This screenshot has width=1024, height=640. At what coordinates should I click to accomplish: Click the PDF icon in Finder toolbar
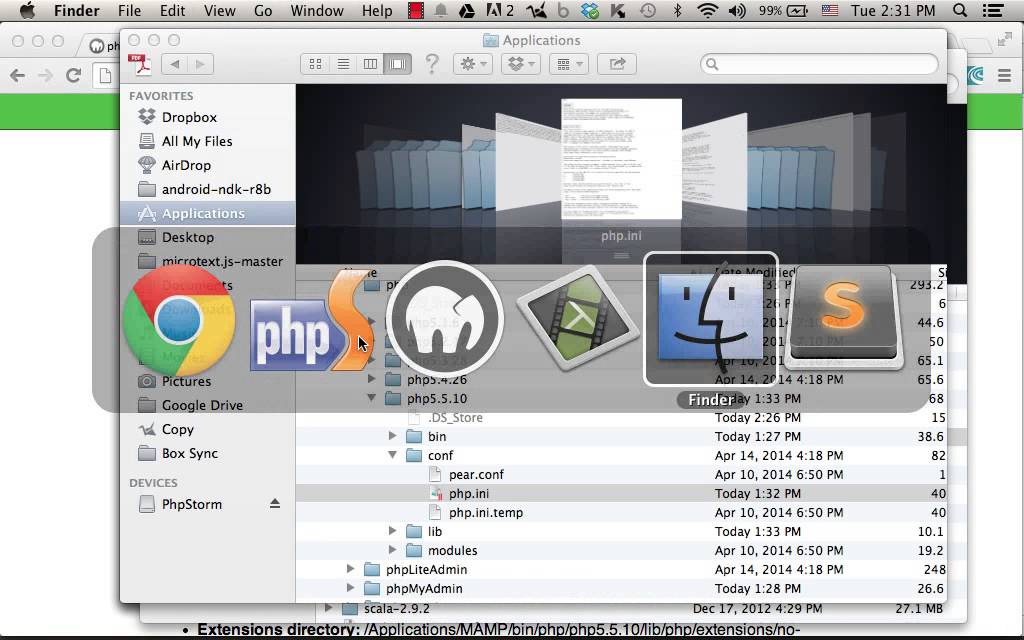140,64
